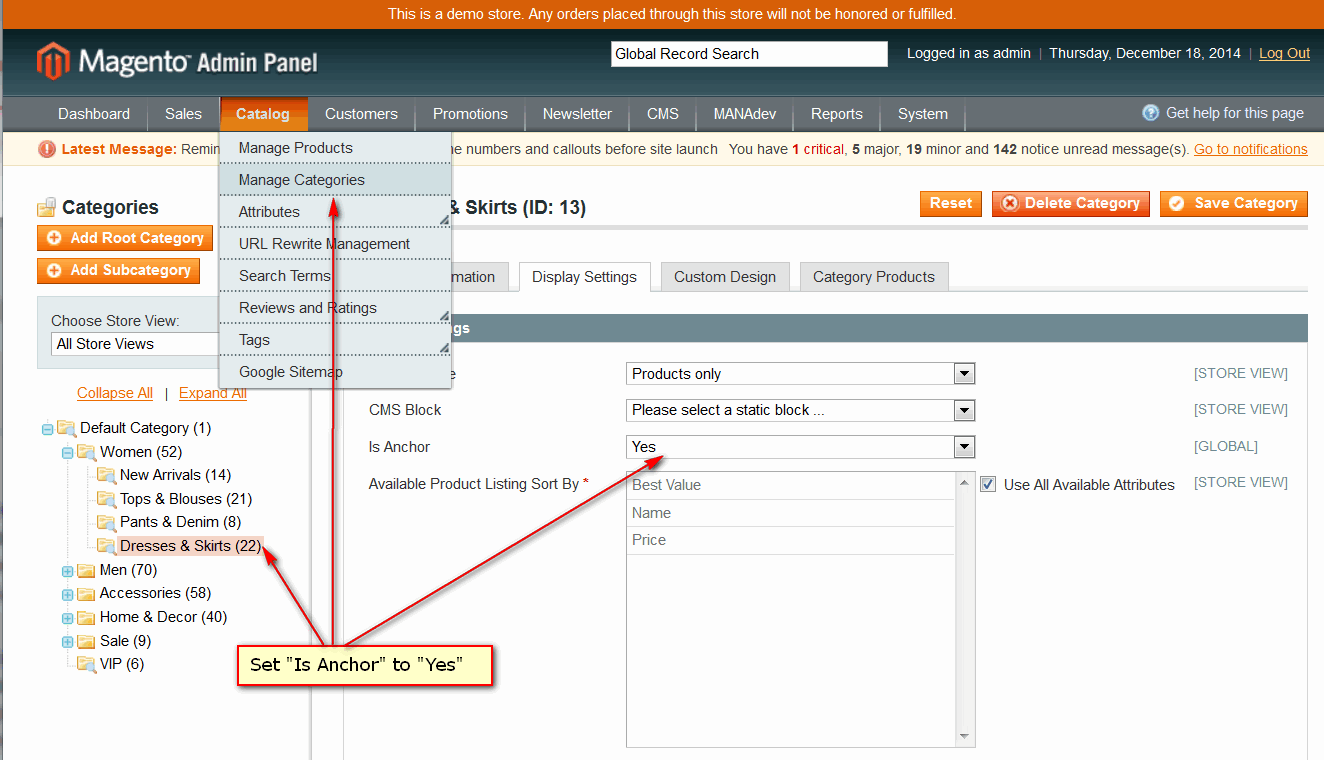This screenshot has height=760, width=1324.
Task: Open Reviews and Ratings submenu item
Action: click(x=335, y=308)
